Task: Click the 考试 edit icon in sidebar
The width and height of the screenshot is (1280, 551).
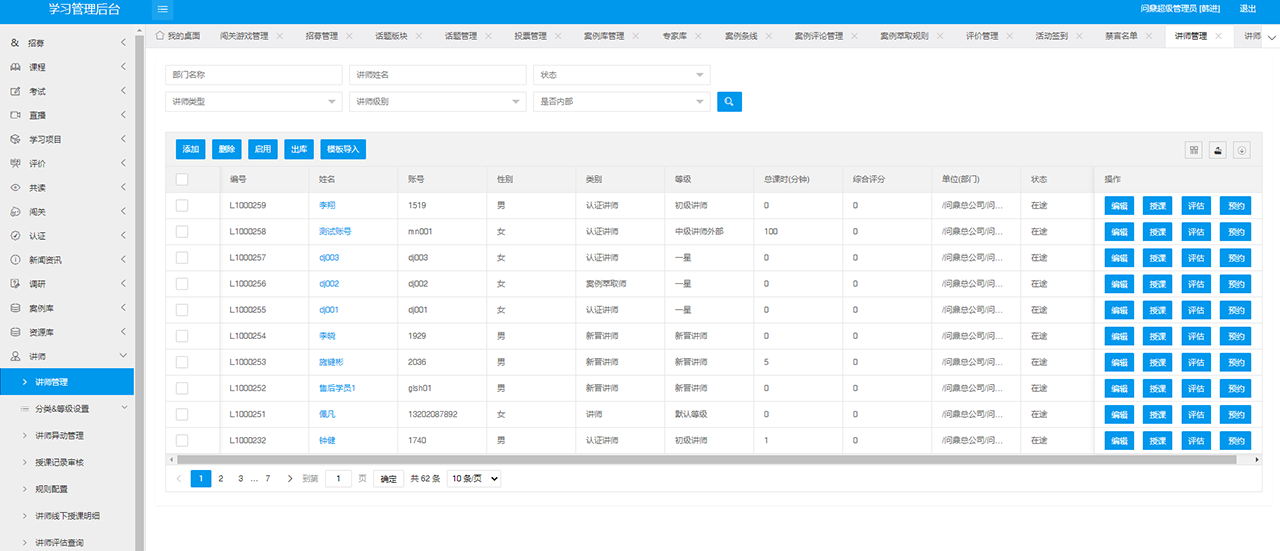Action: coord(15,91)
